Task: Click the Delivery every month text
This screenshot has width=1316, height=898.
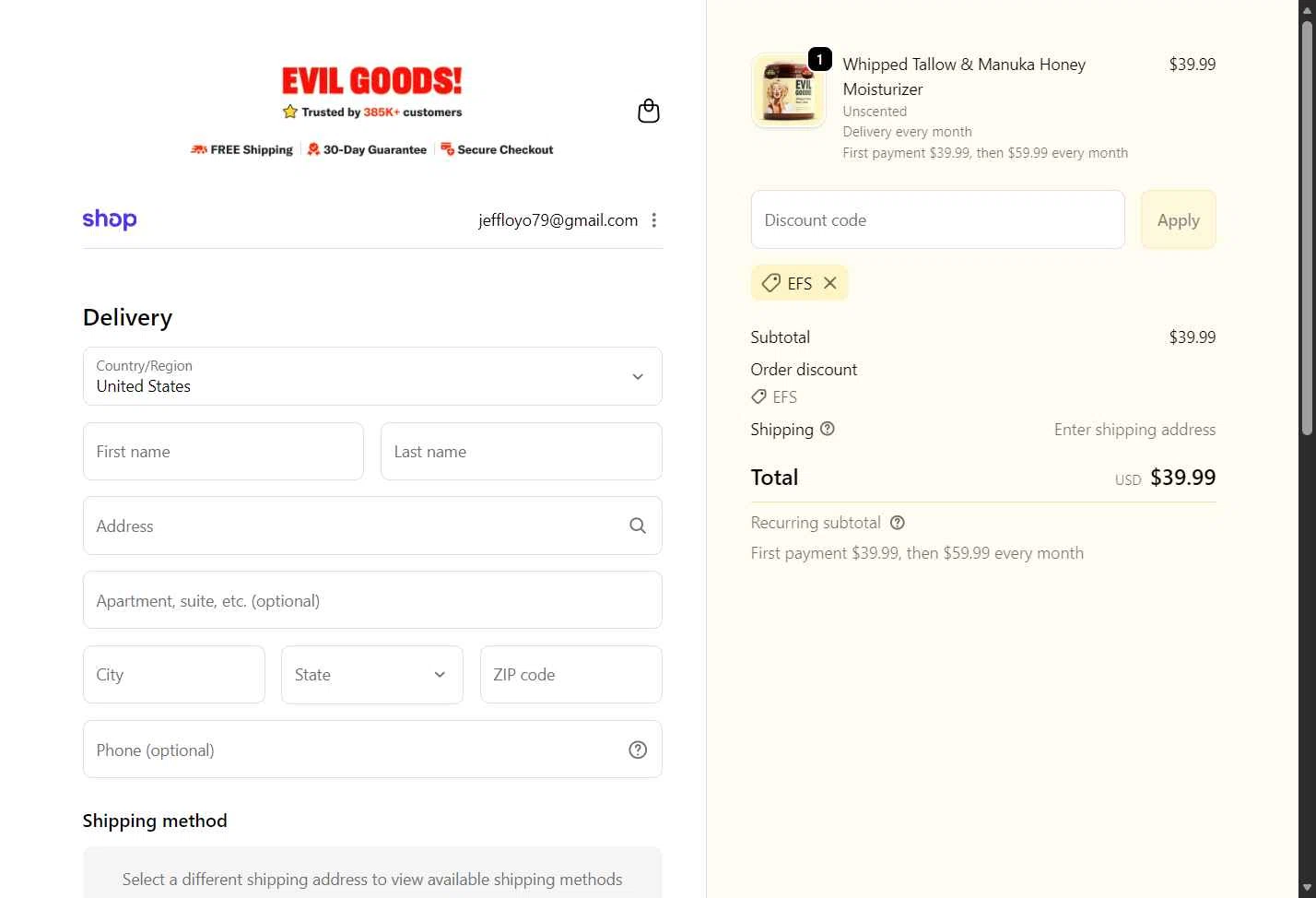Action: pyautogui.click(x=907, y=132)
